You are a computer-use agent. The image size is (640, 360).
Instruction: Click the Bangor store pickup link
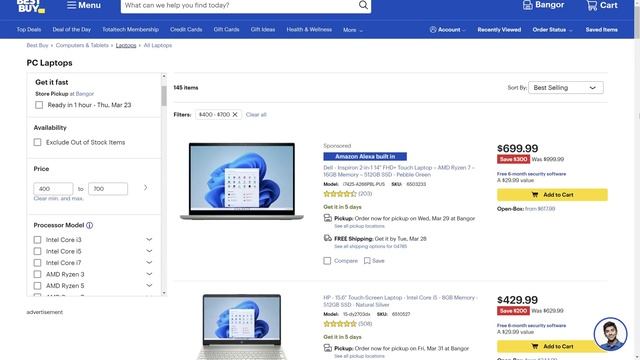pos(85,94)
